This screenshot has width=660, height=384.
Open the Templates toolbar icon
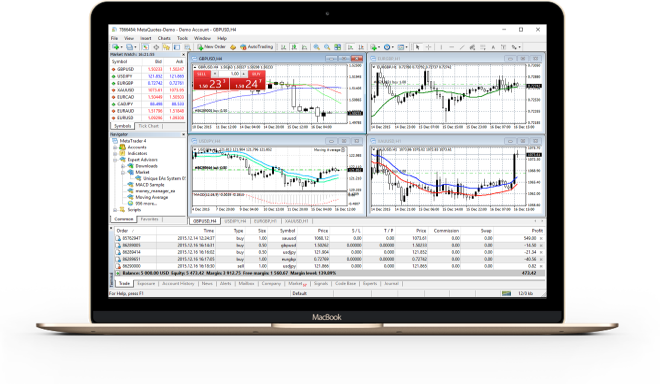tap(401, 47)
